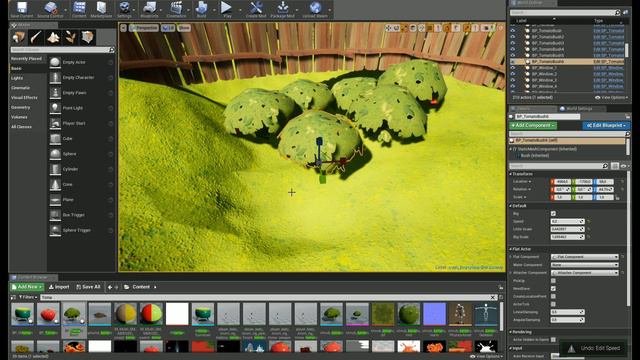Click the Box Trigger icon
640x360 pixels.
[x=55, y=215]
